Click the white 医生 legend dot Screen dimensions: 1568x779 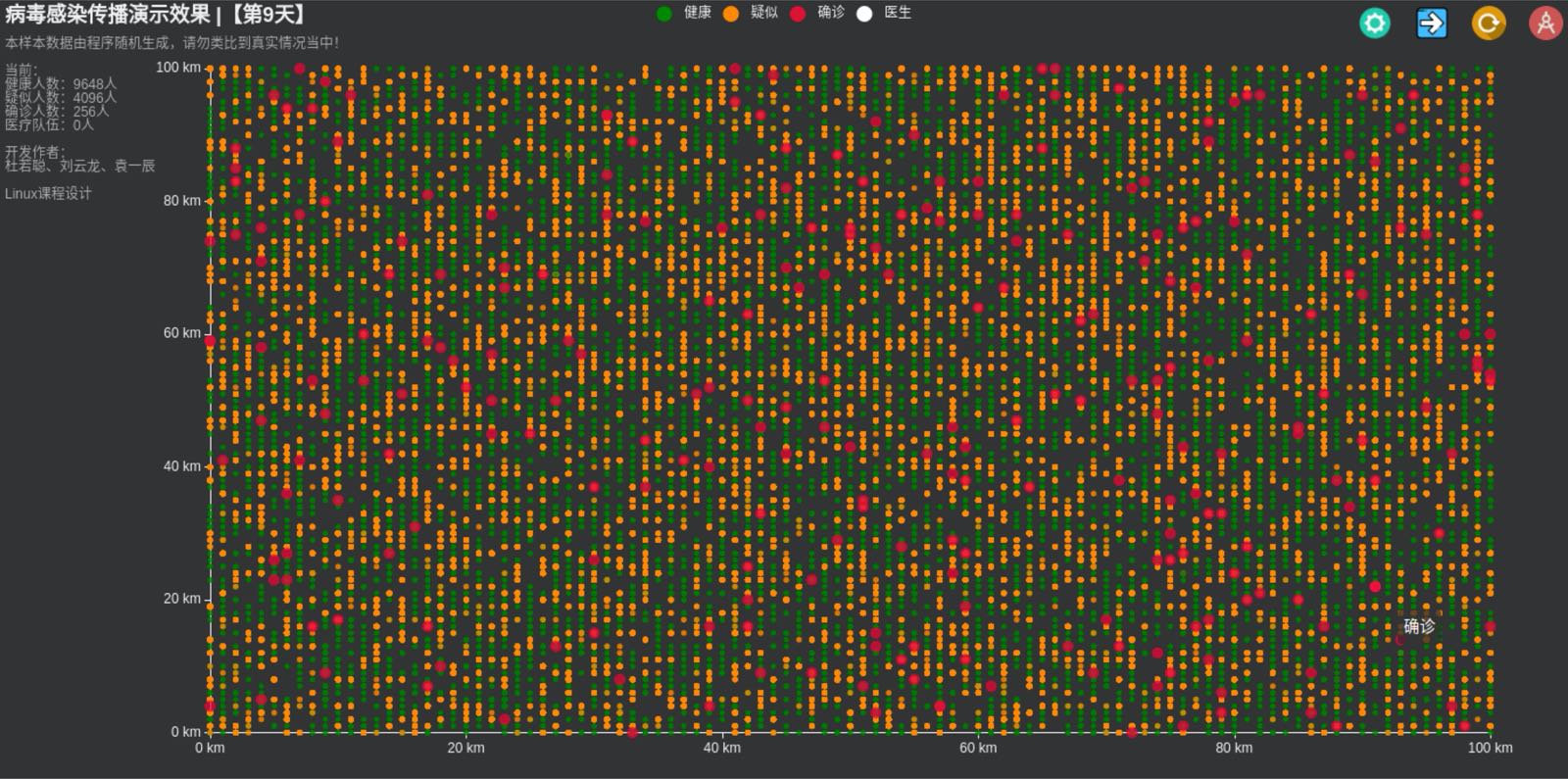point(864,13)
